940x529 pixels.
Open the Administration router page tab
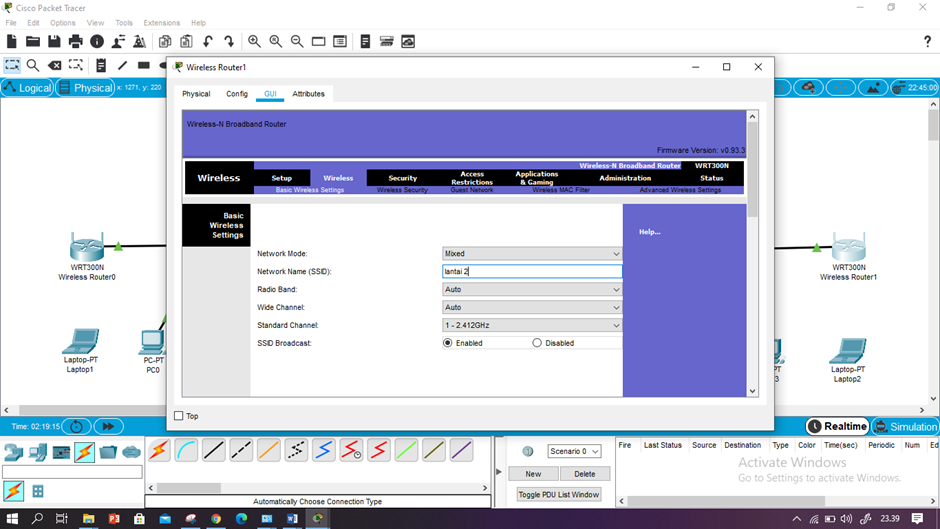click(625, 178)
